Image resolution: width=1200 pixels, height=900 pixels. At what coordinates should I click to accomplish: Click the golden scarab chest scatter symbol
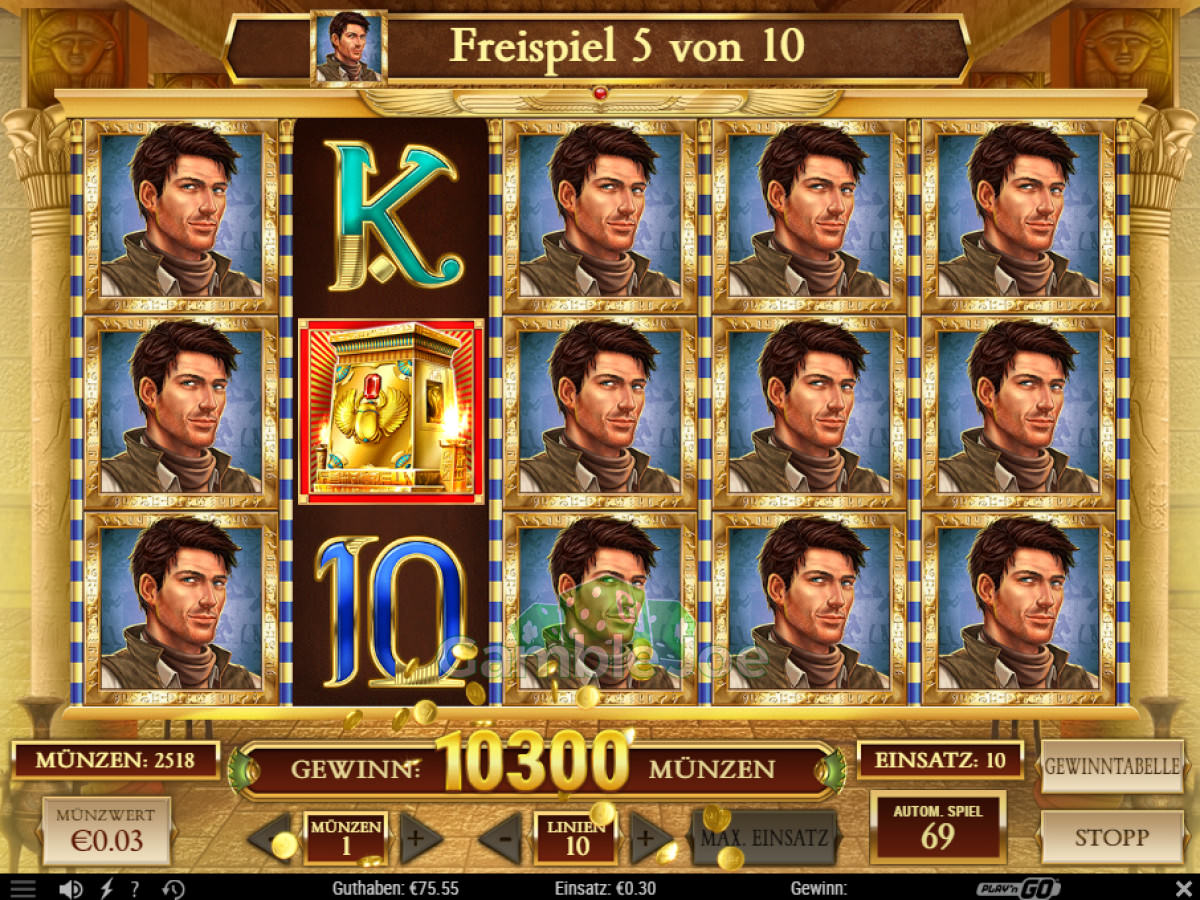pyautogui.click(x=391, y=412)
